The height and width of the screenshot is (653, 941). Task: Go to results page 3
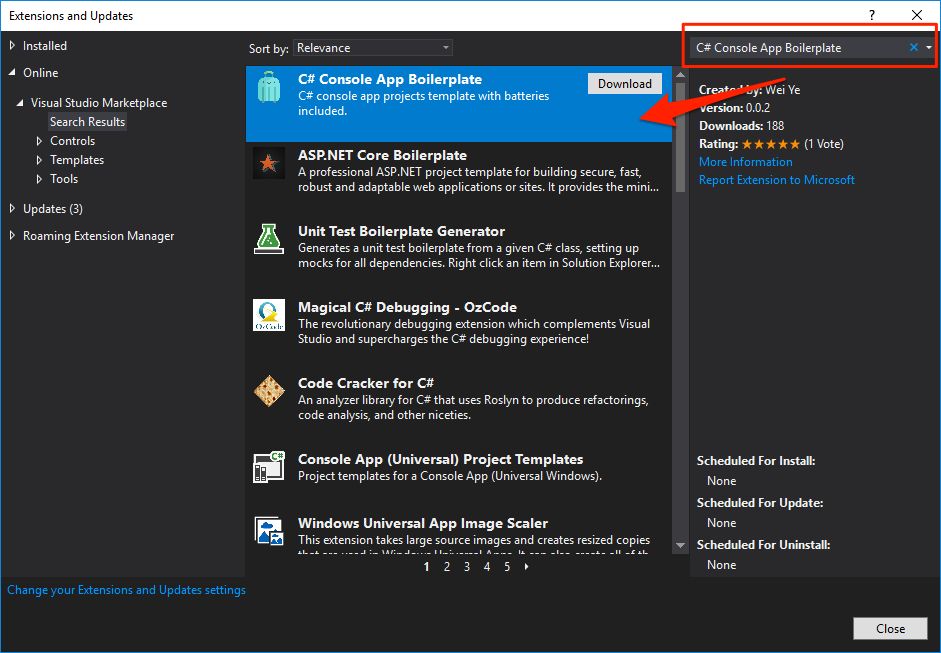(x=467, y=567)
